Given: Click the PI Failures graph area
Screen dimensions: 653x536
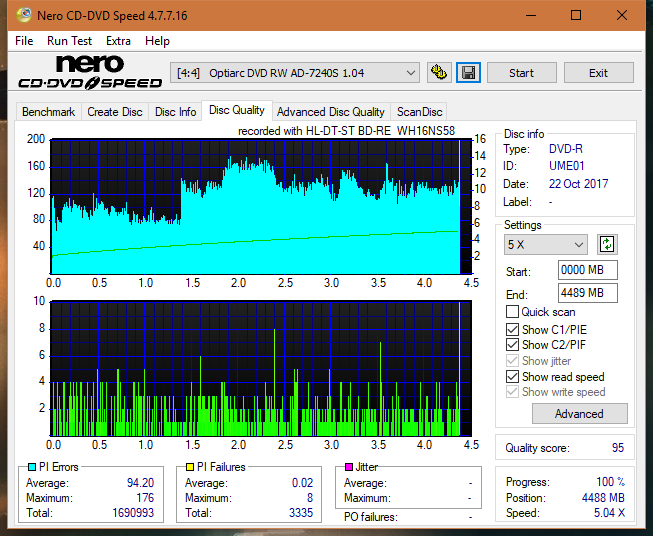Looking at the screenshot, I should pyautogui.click(x=261, y=369).
